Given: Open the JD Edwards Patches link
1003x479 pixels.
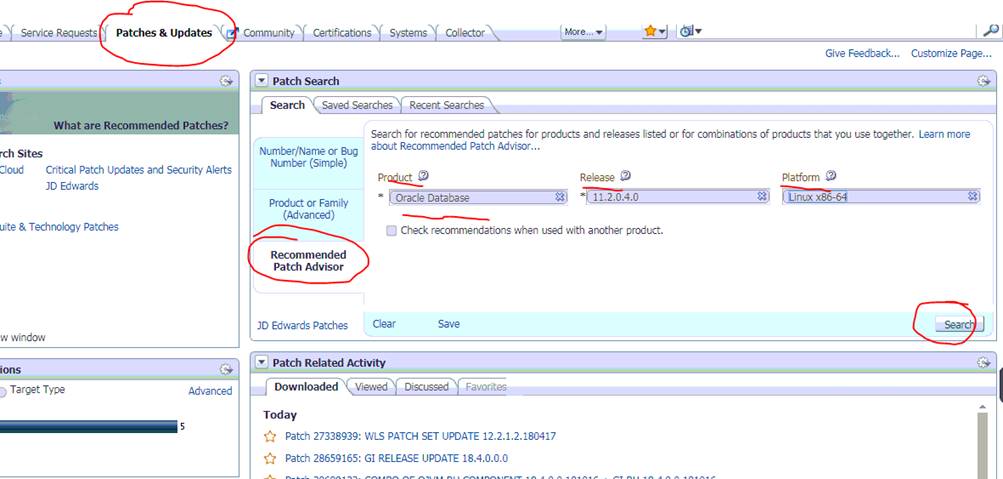Looking at the screenshot, I should [x=303, y=325].
